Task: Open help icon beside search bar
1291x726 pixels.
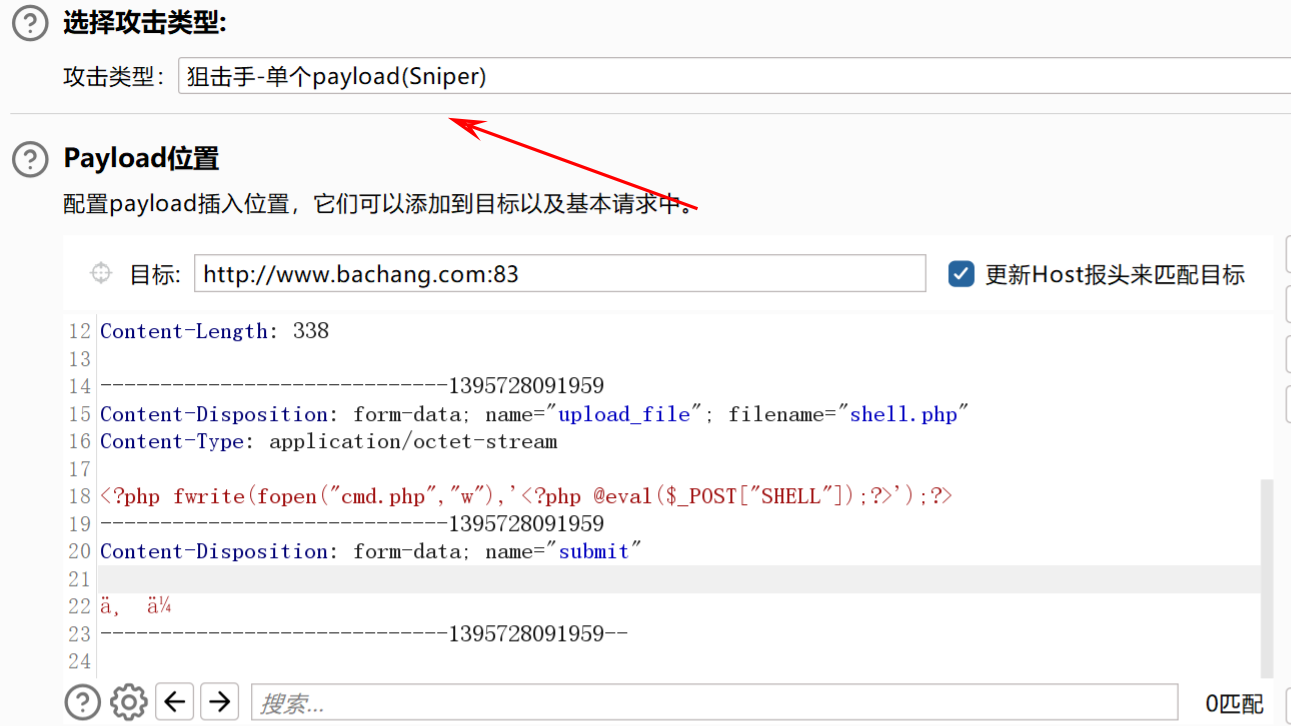Action: click(83, 702)
